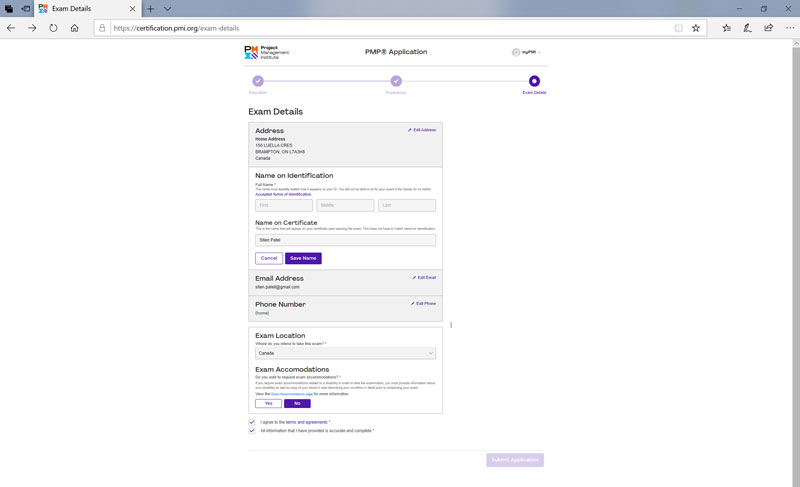Click the completed Experience step circle
Viewport: 800px width, 487px height.
(396, 81)
